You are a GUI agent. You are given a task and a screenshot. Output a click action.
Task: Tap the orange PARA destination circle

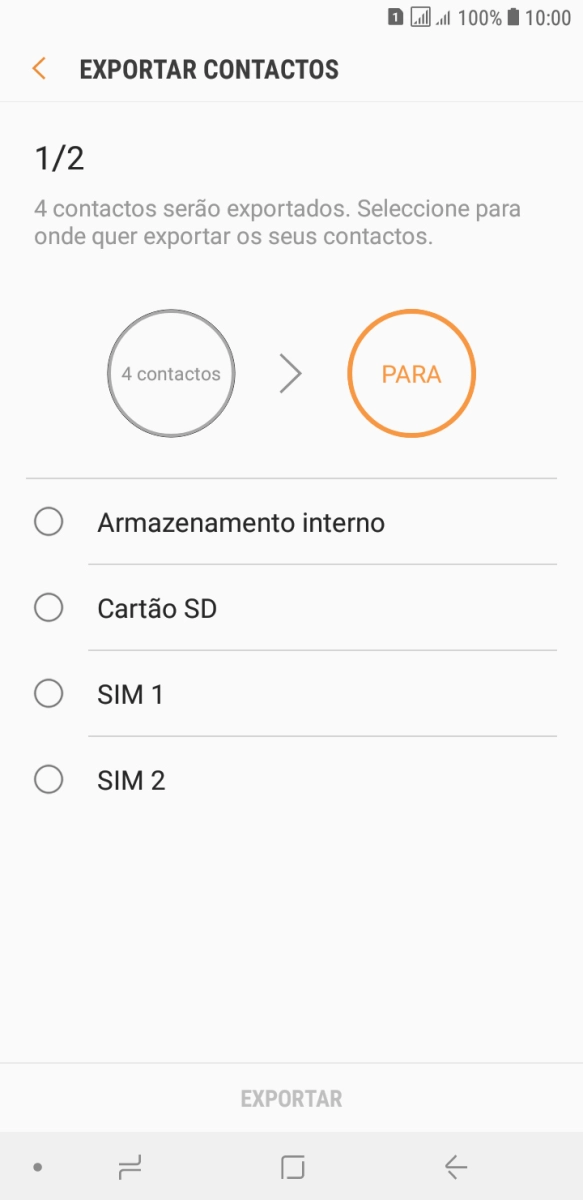coord(410,372)
